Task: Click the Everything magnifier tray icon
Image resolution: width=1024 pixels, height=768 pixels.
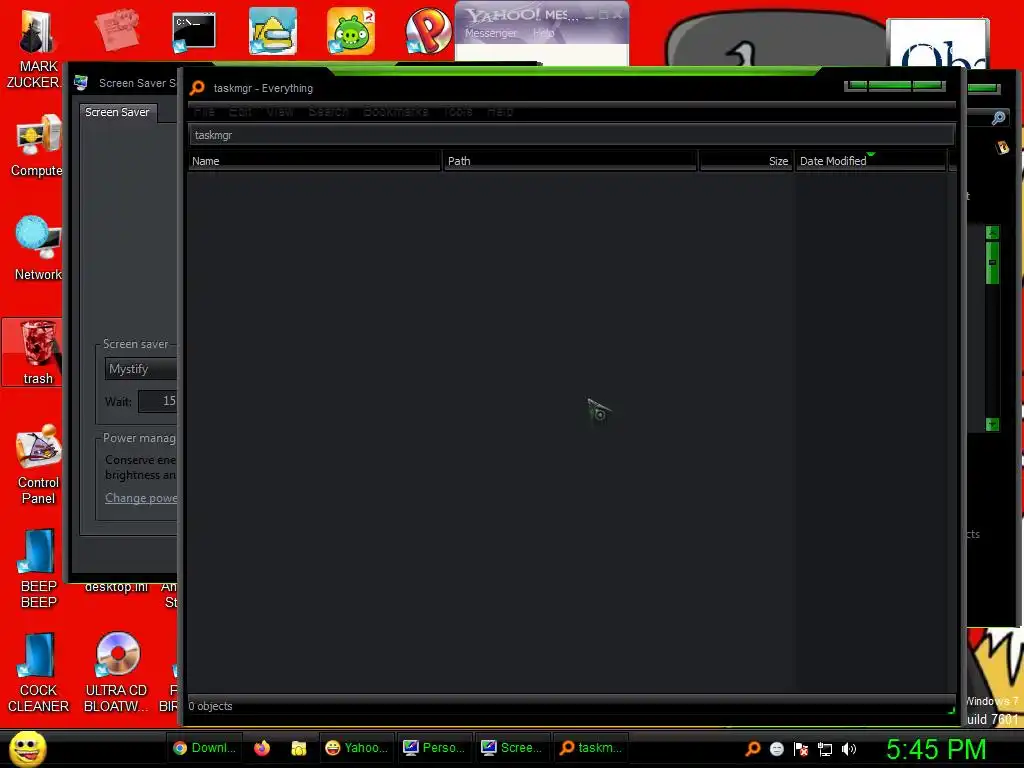Action: (x=753, y=748)
